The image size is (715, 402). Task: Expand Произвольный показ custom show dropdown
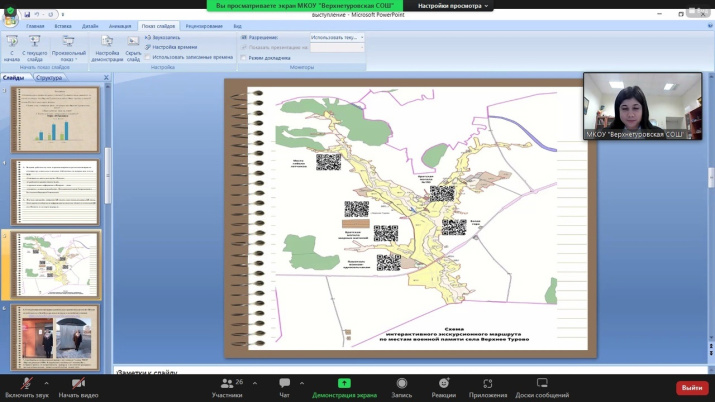pos(68,46)
